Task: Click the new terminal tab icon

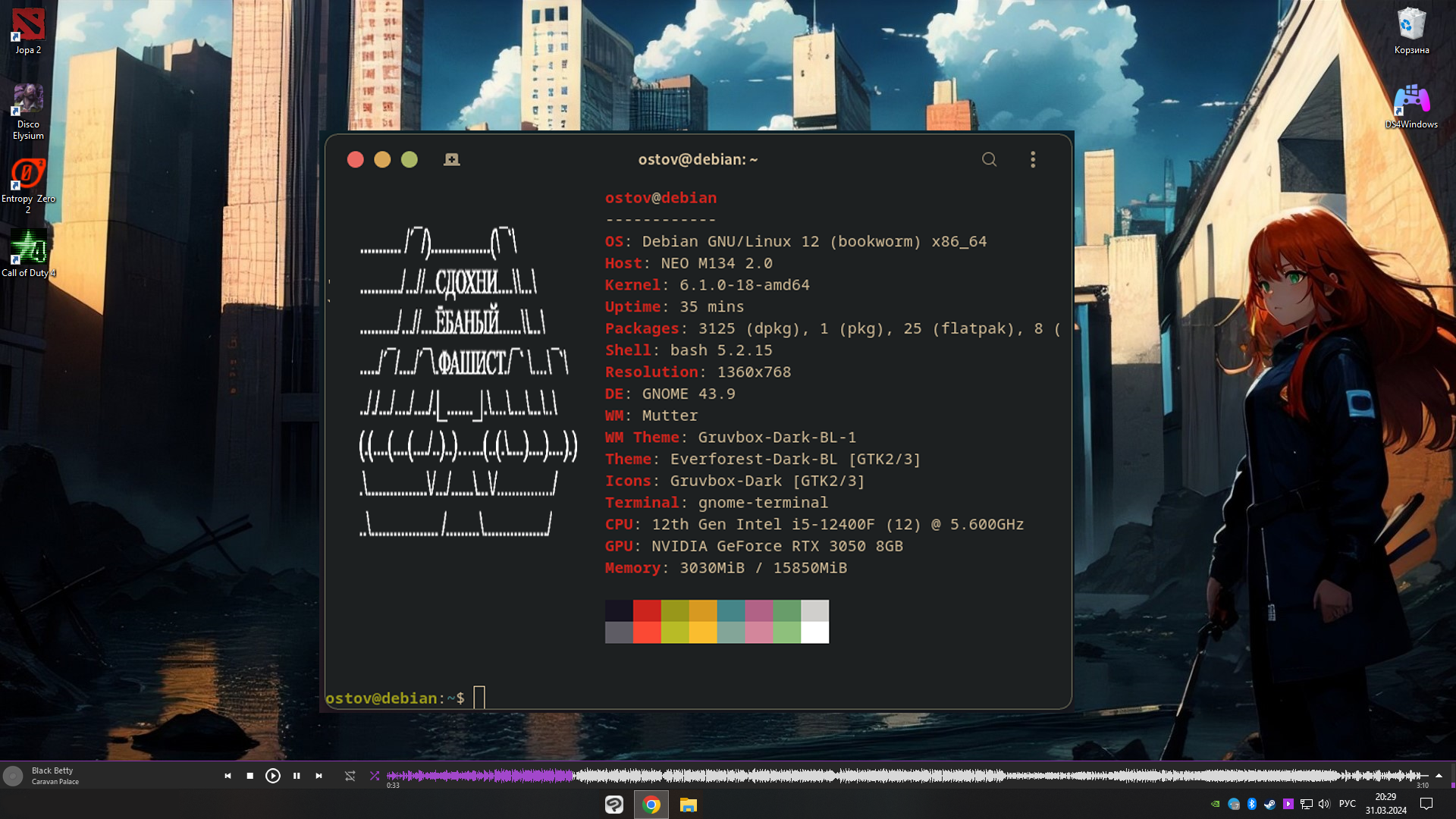Action: (x=451, y=159)
